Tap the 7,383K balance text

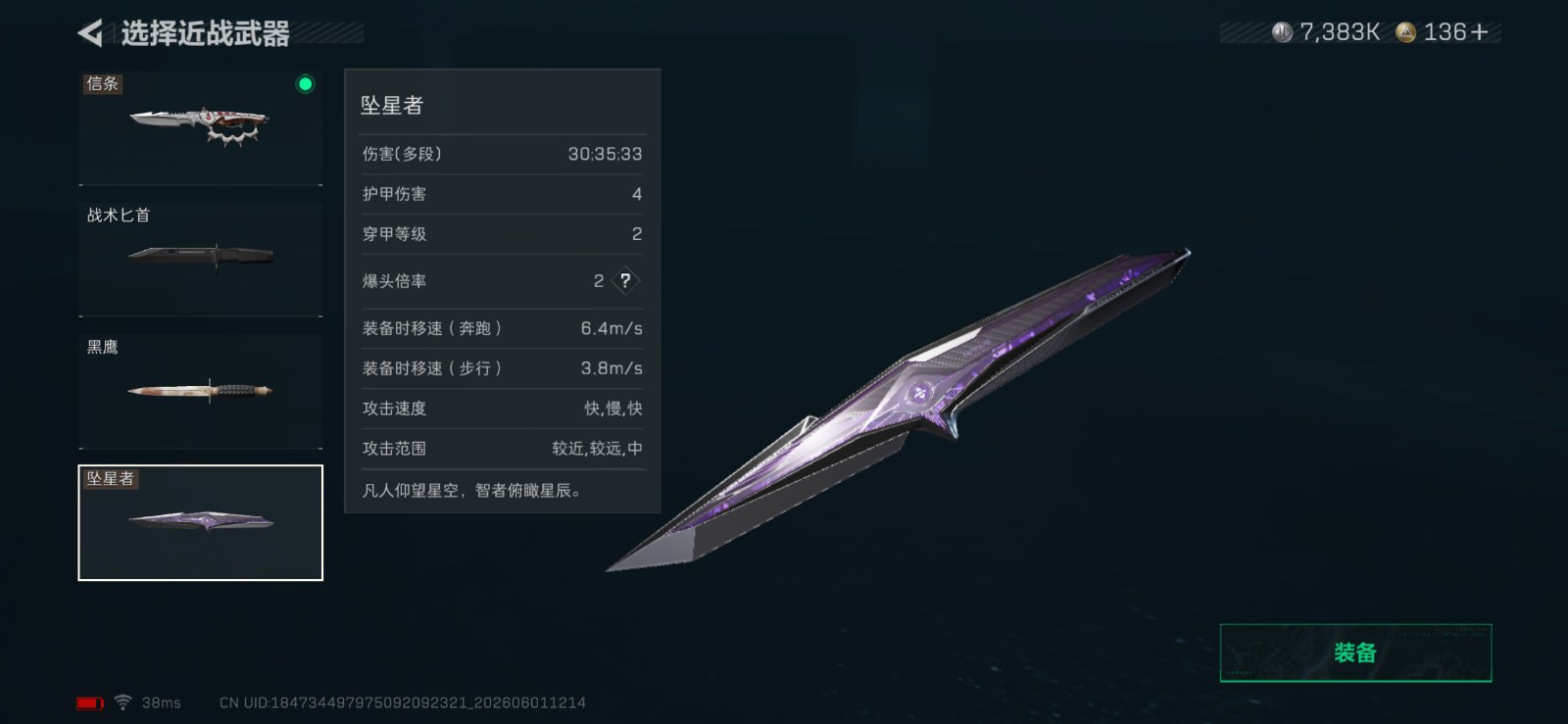click(1340, 32)
